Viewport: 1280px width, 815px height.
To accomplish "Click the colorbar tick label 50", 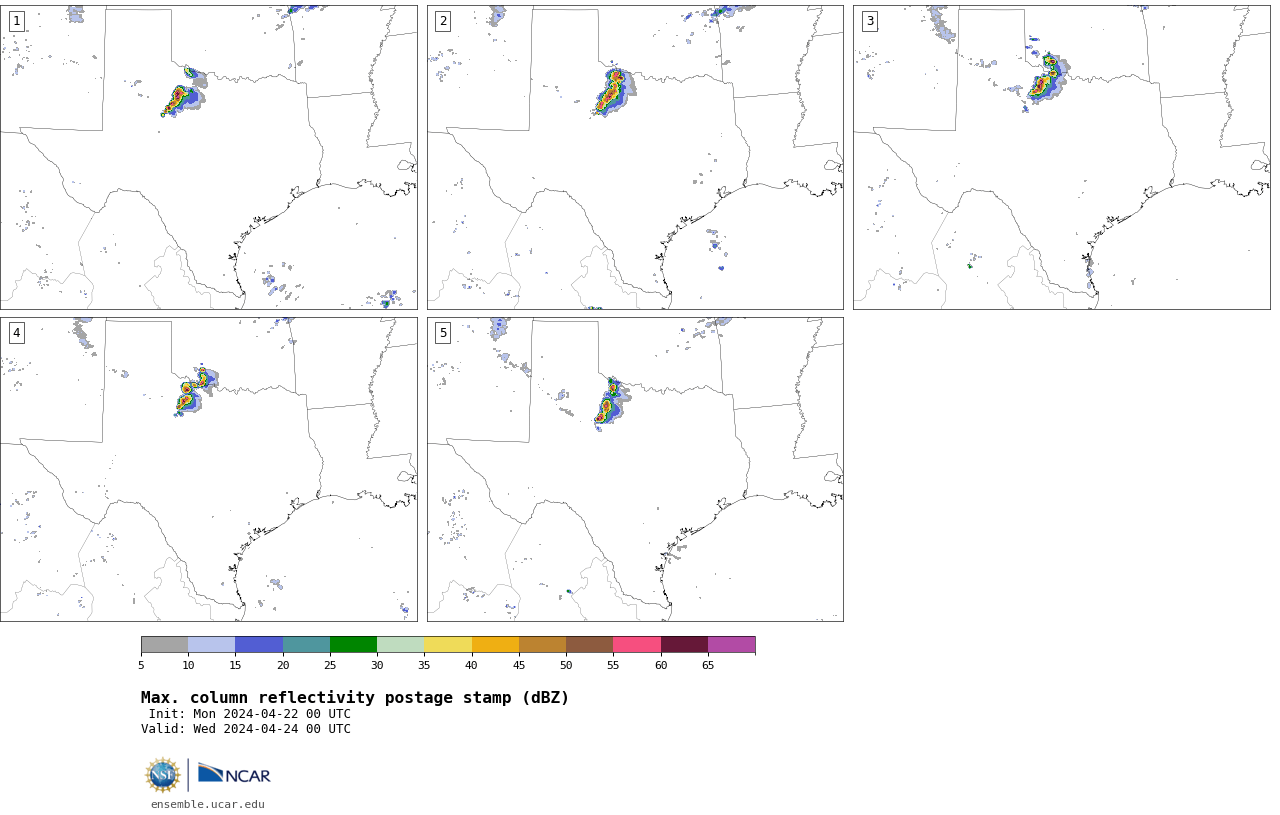I will pos(566,665).
